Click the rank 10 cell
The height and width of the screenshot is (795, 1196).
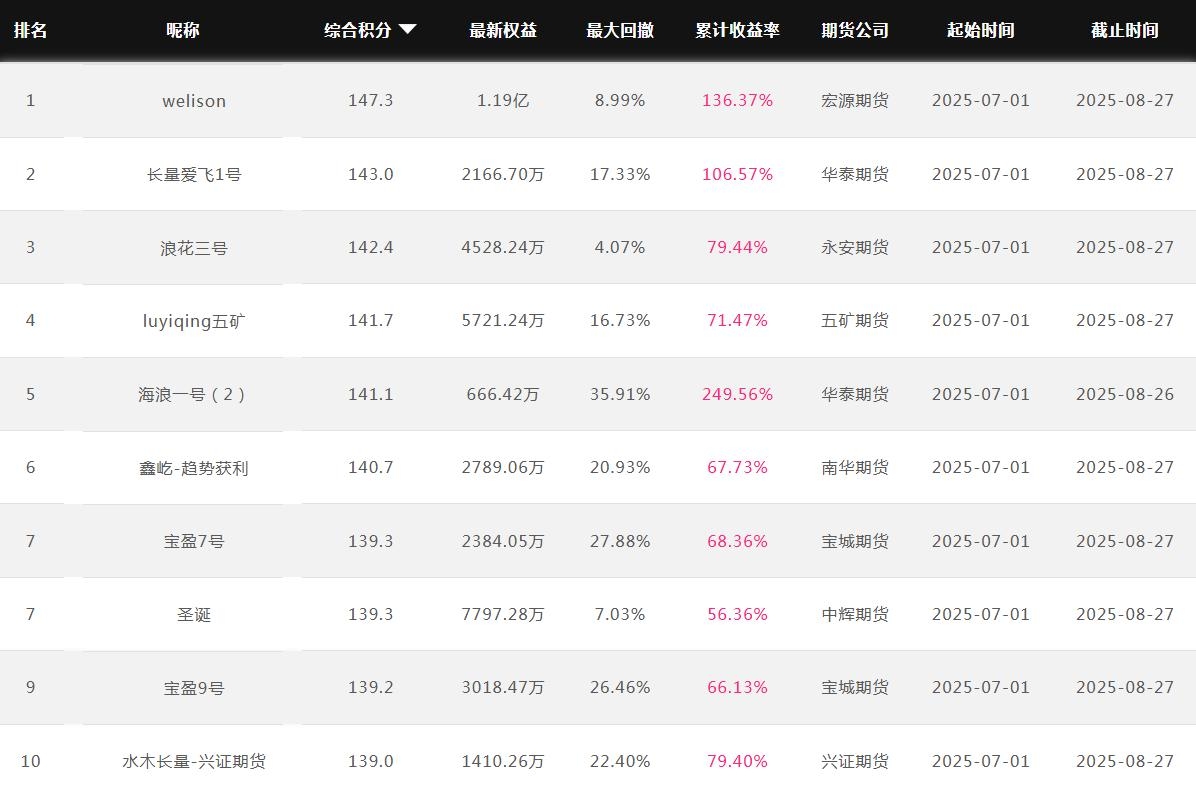point(31,761)
